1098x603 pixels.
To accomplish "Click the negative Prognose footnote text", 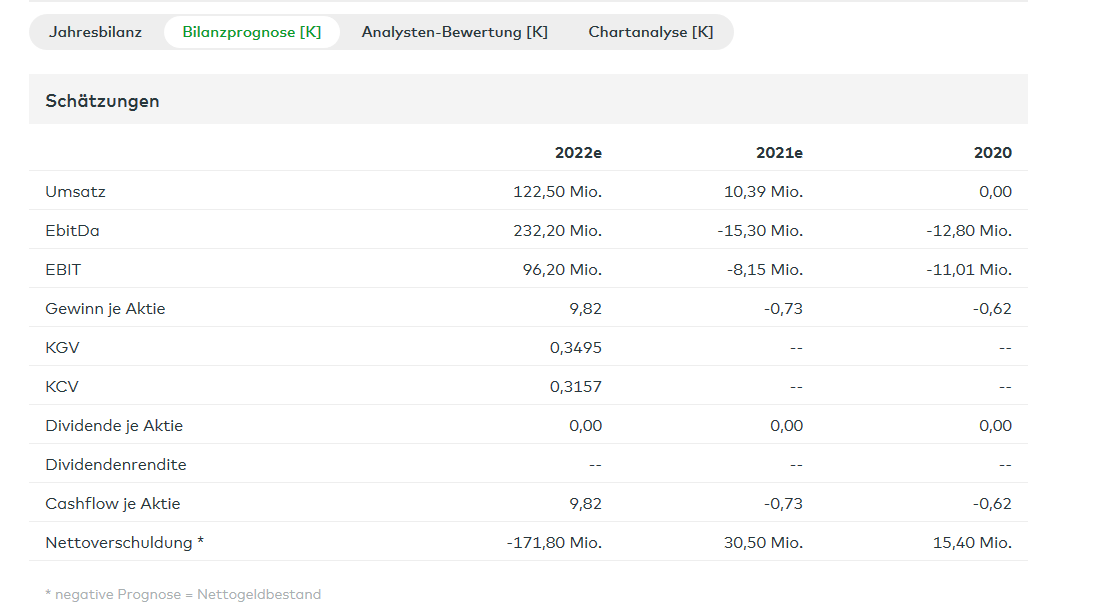I will pos(183,594).
